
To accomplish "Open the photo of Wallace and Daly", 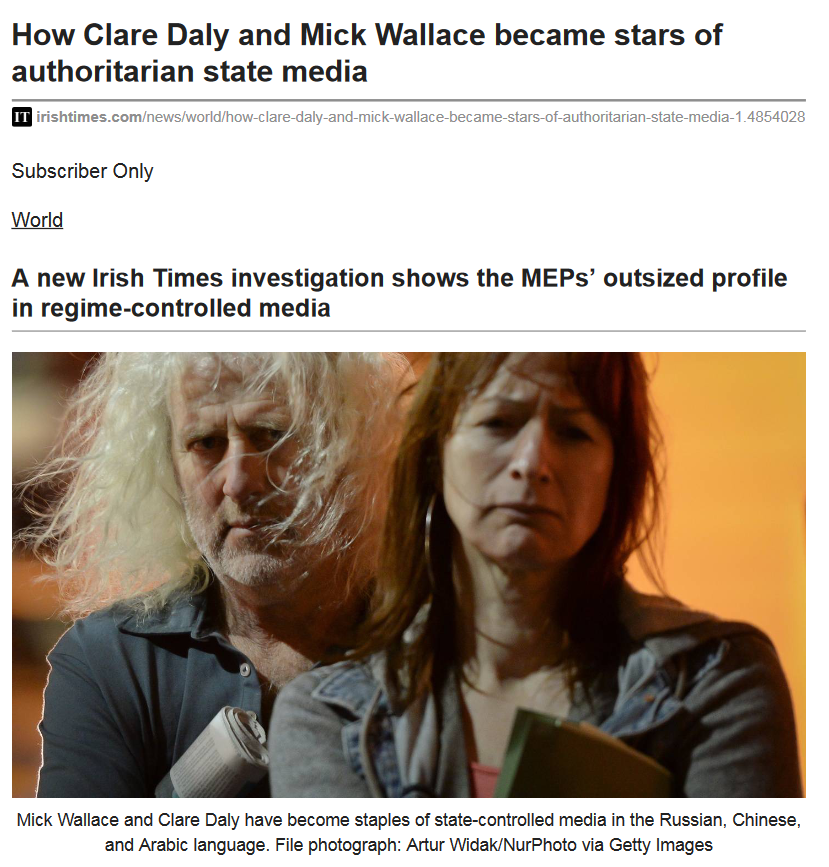I will pyautogui.click(x=409, y=574).
